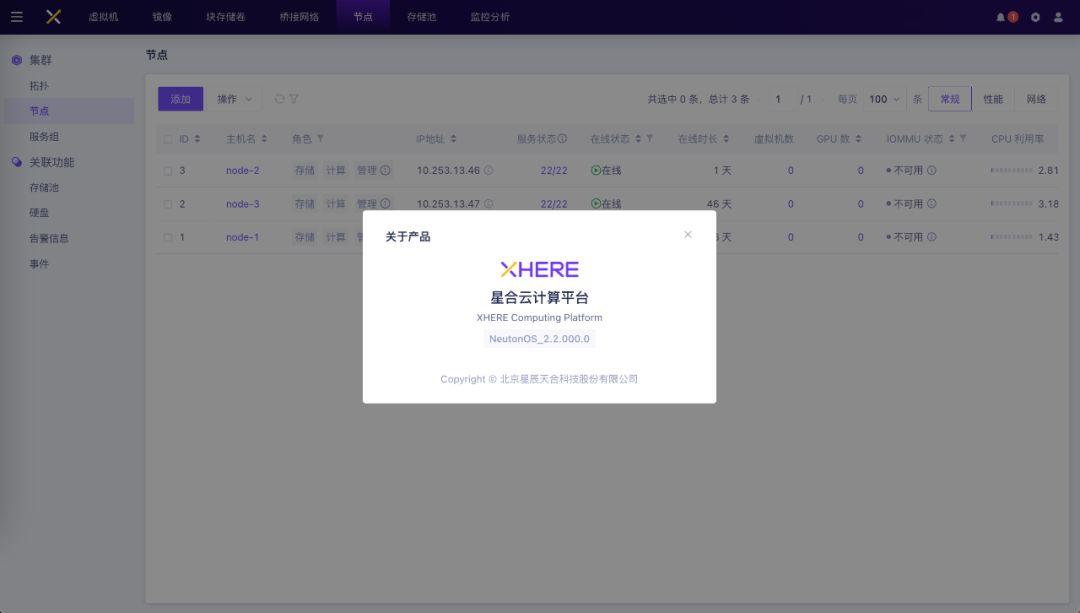Image resolution: width=1080 pixels, height=613 pixels.
Task: Click the user avatar icon
Action: (1058, 15)
